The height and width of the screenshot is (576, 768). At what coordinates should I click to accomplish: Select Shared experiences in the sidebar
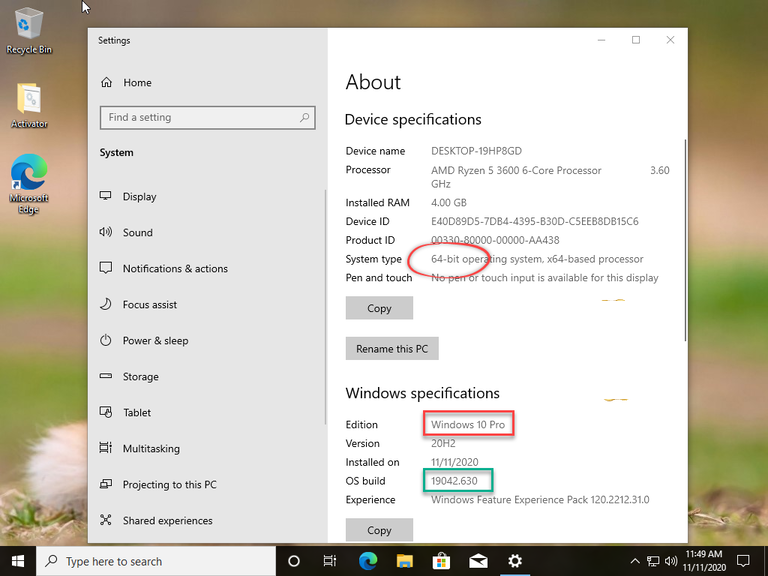(168, 520)
